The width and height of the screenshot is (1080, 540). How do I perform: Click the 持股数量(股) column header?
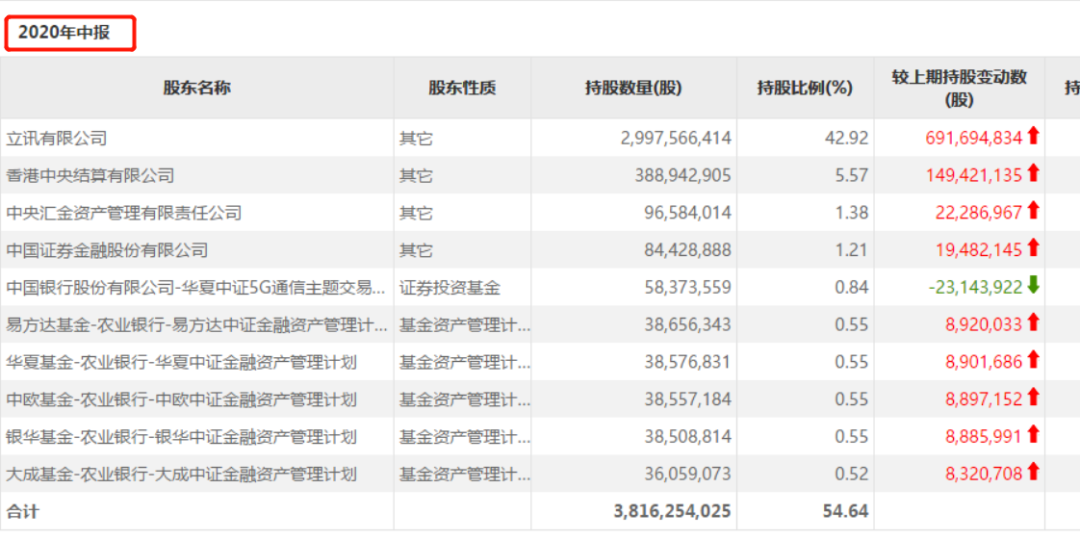[x=633, y=87]
